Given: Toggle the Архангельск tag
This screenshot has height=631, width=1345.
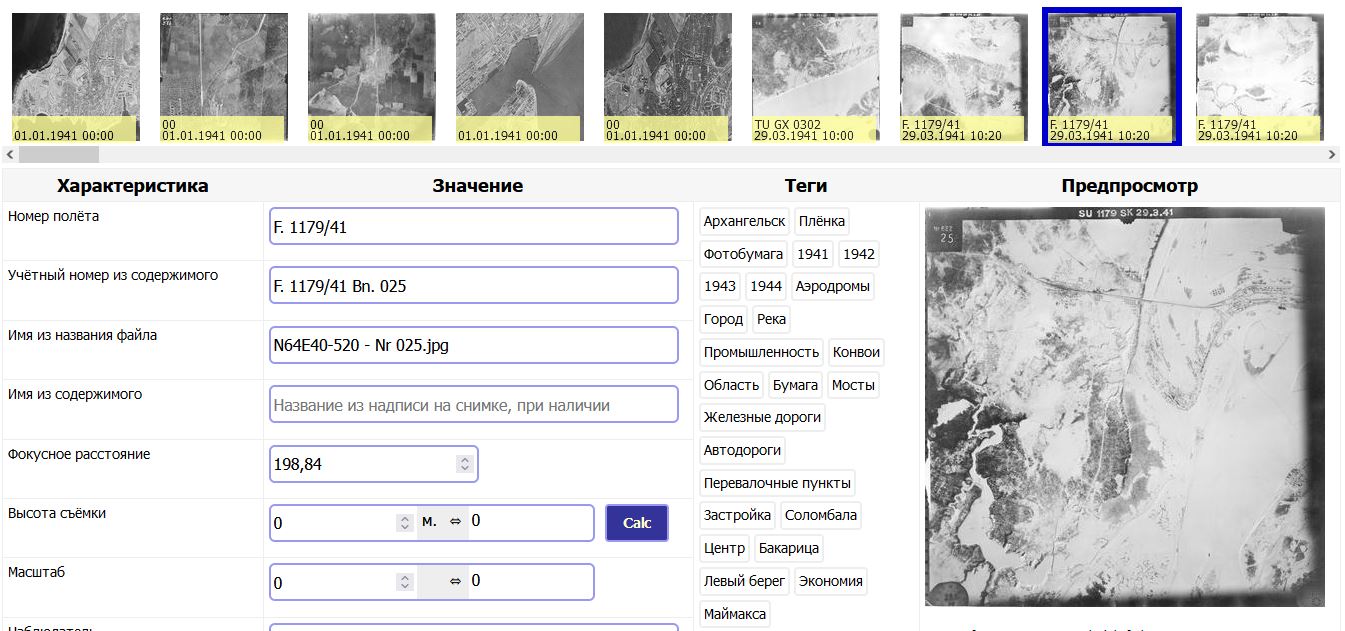Looking at the screenshot, I should pos(744,221).
